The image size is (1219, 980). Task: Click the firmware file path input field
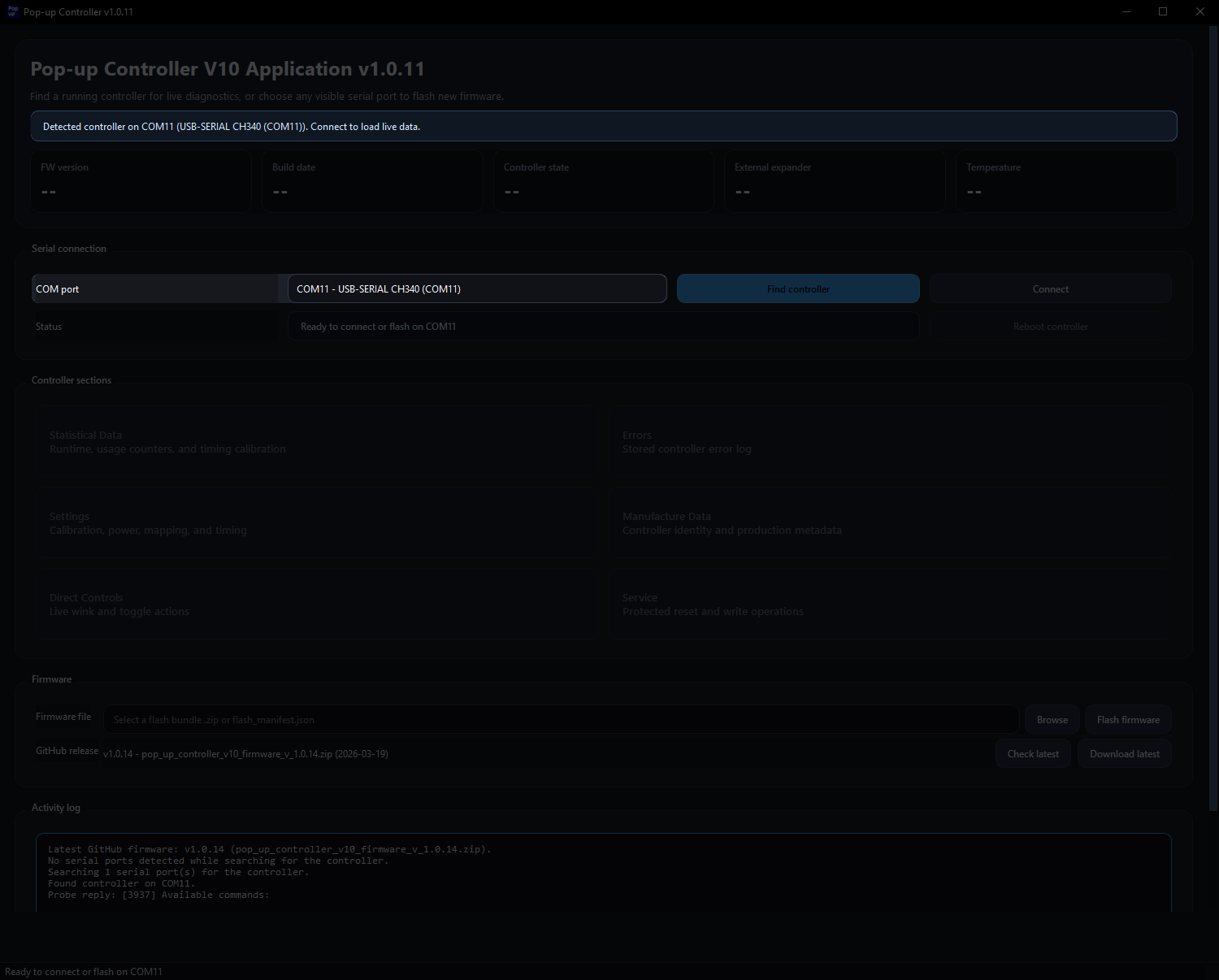click(561, 719)
